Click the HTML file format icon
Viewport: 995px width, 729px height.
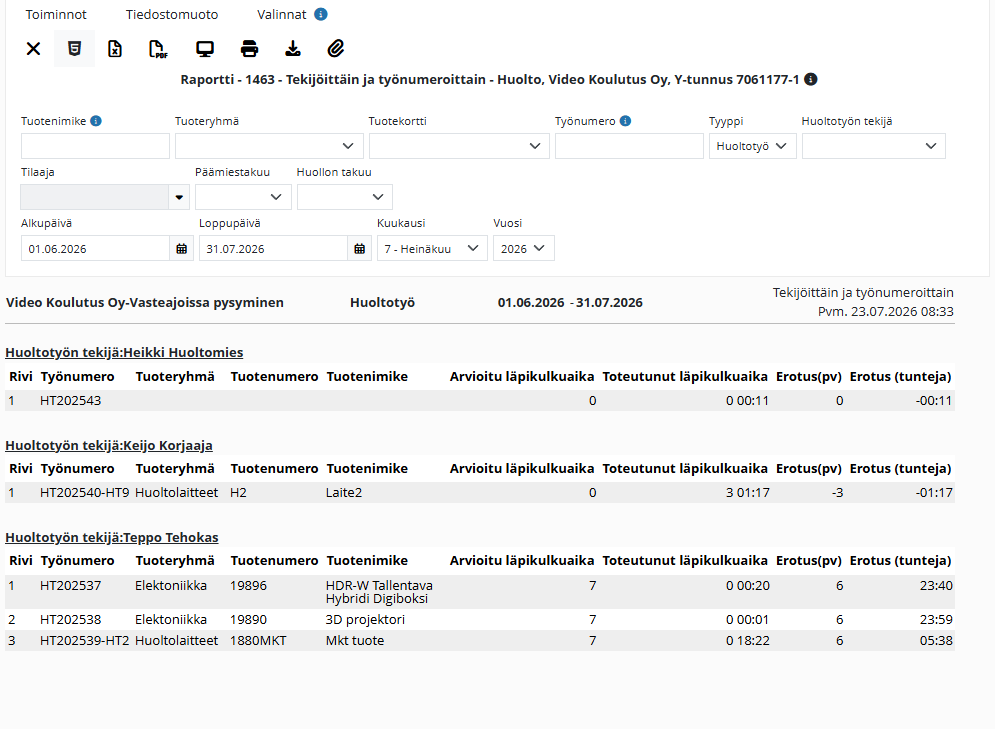(74, 49)
